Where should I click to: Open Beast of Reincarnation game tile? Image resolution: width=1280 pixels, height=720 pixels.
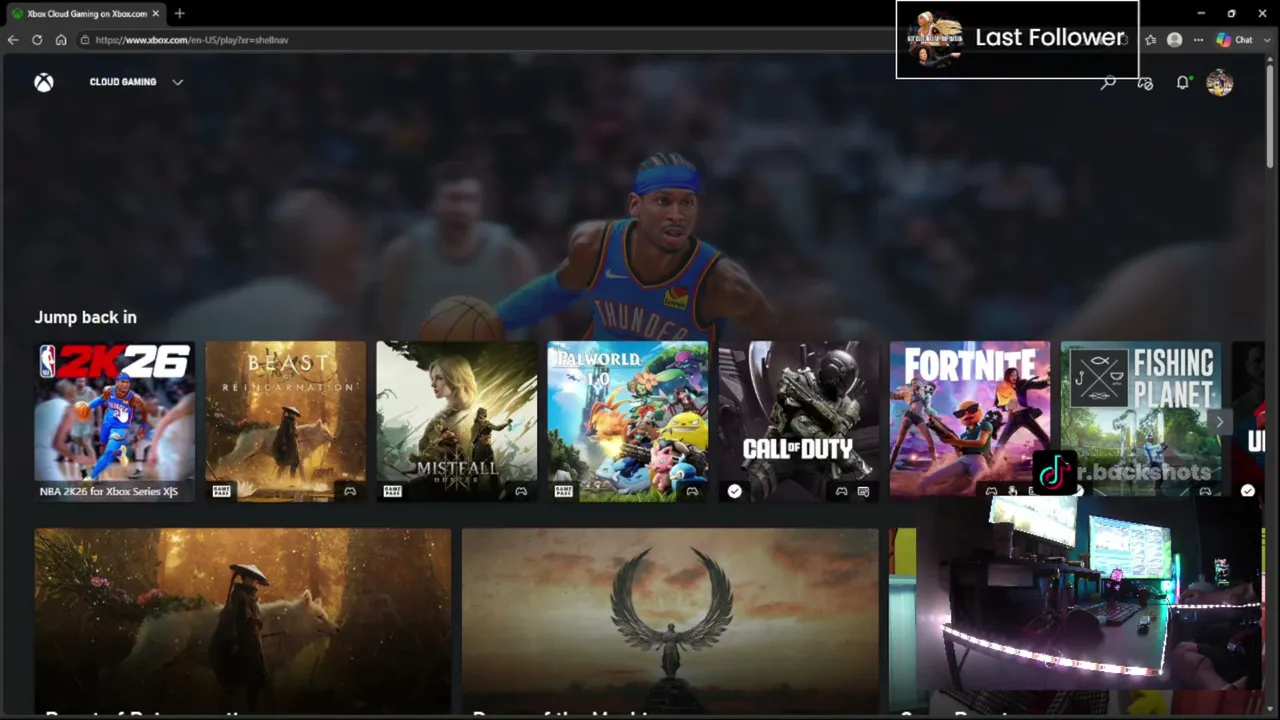(x=286, y=421)
